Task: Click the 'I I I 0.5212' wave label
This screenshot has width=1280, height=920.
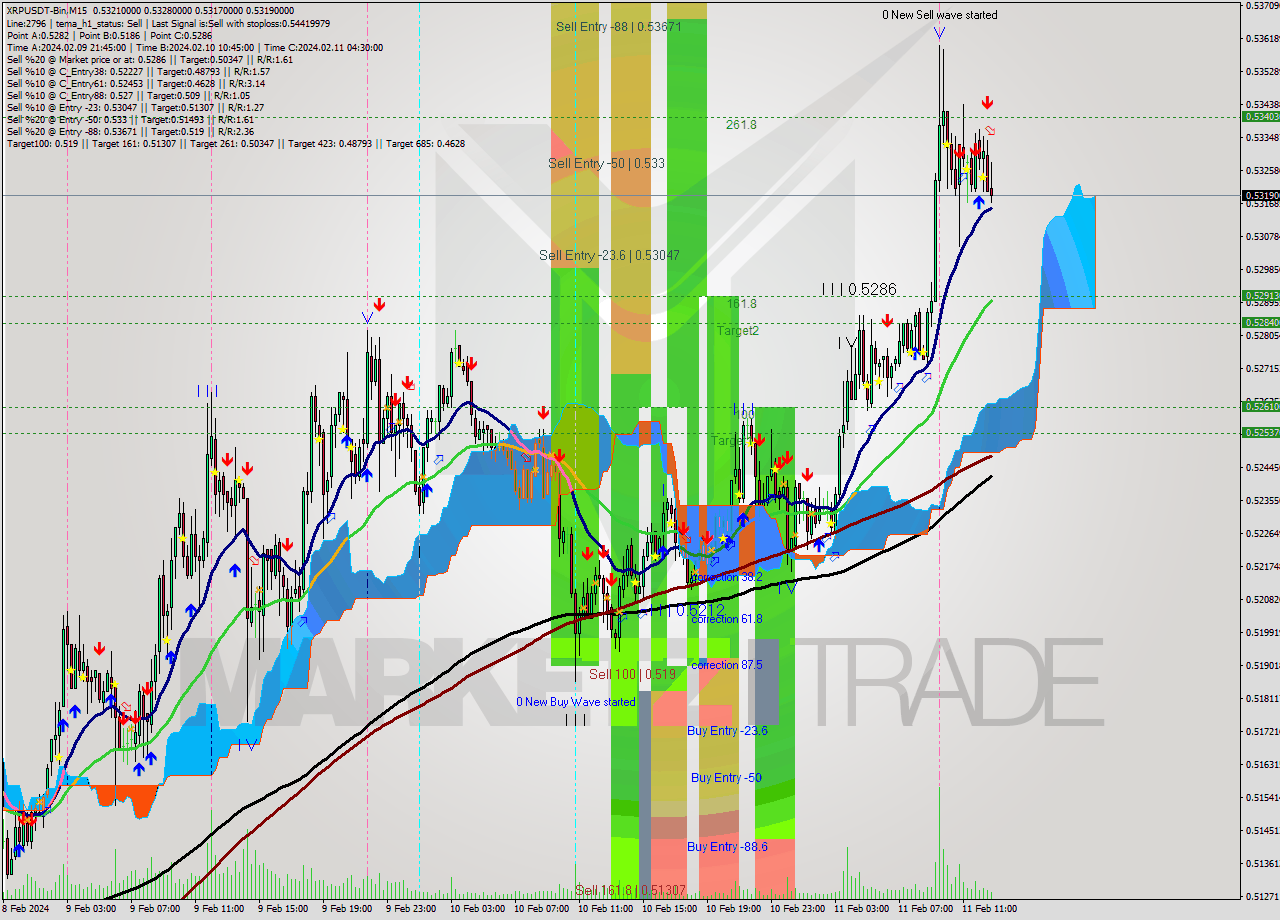Action: pos(686,609)
